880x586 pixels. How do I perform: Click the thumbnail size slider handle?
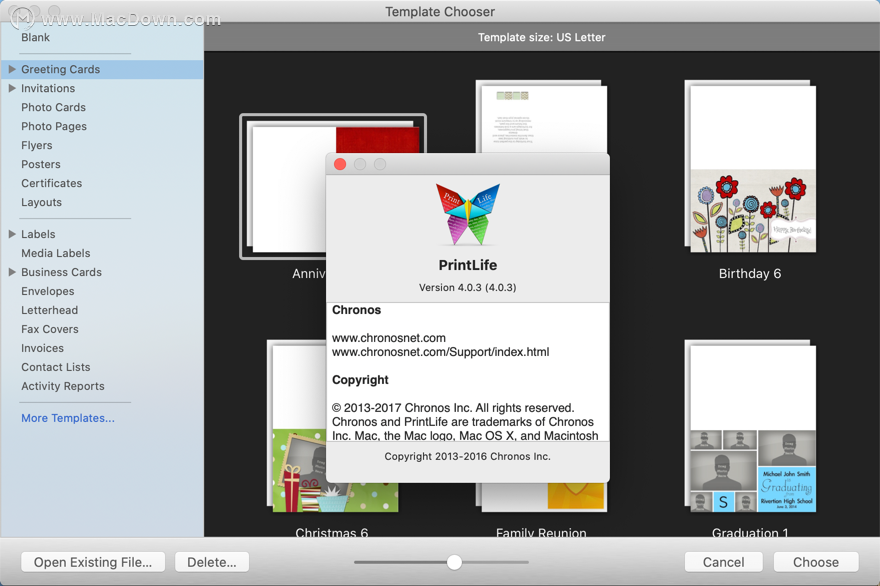click(x=455, y=562)
